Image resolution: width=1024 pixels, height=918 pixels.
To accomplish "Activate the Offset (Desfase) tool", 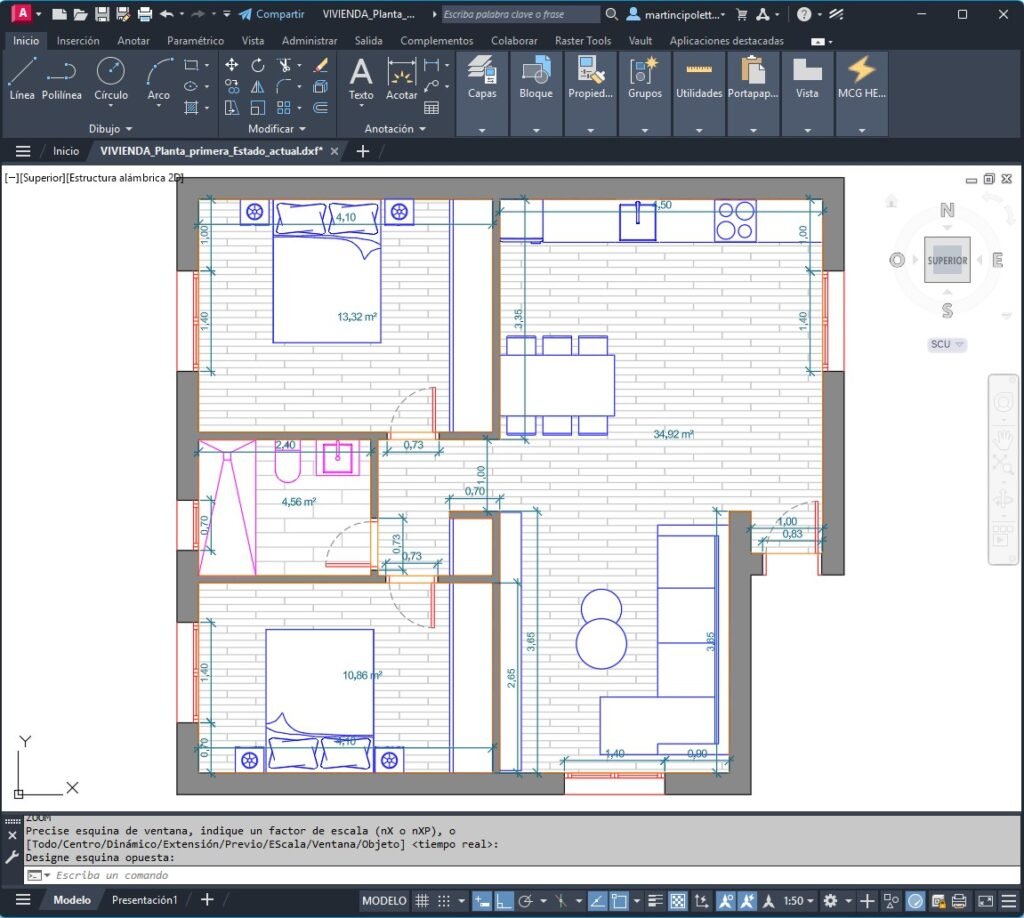I will pos(320,108).
